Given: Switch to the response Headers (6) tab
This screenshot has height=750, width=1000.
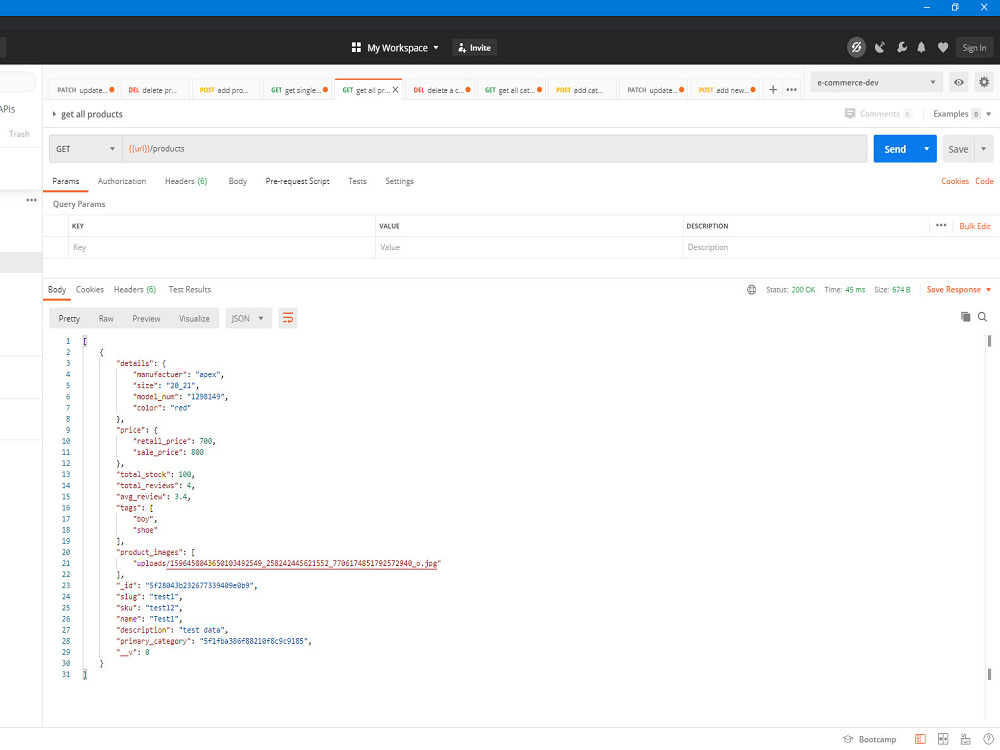Looking at the screenshot, I should coord(134,289).
